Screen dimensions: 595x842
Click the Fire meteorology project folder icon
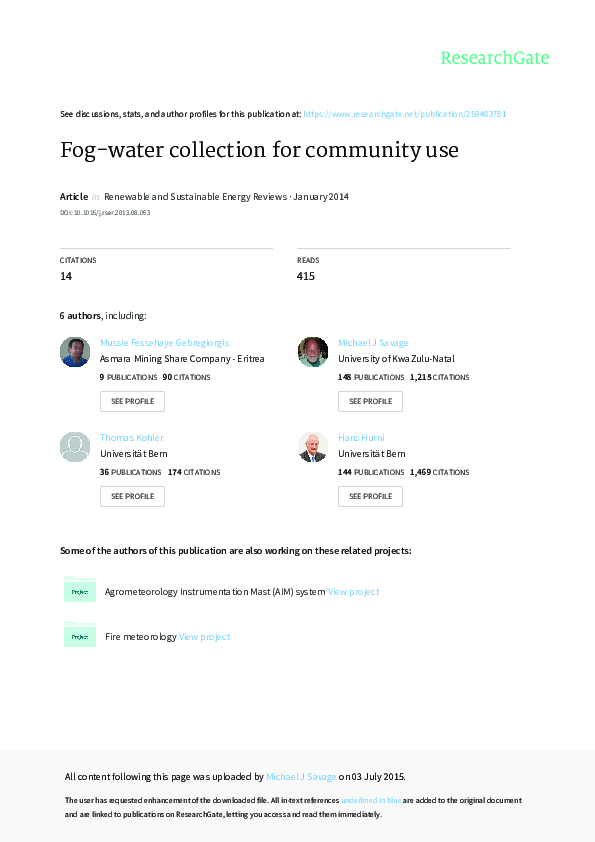(x=80, y=635)
